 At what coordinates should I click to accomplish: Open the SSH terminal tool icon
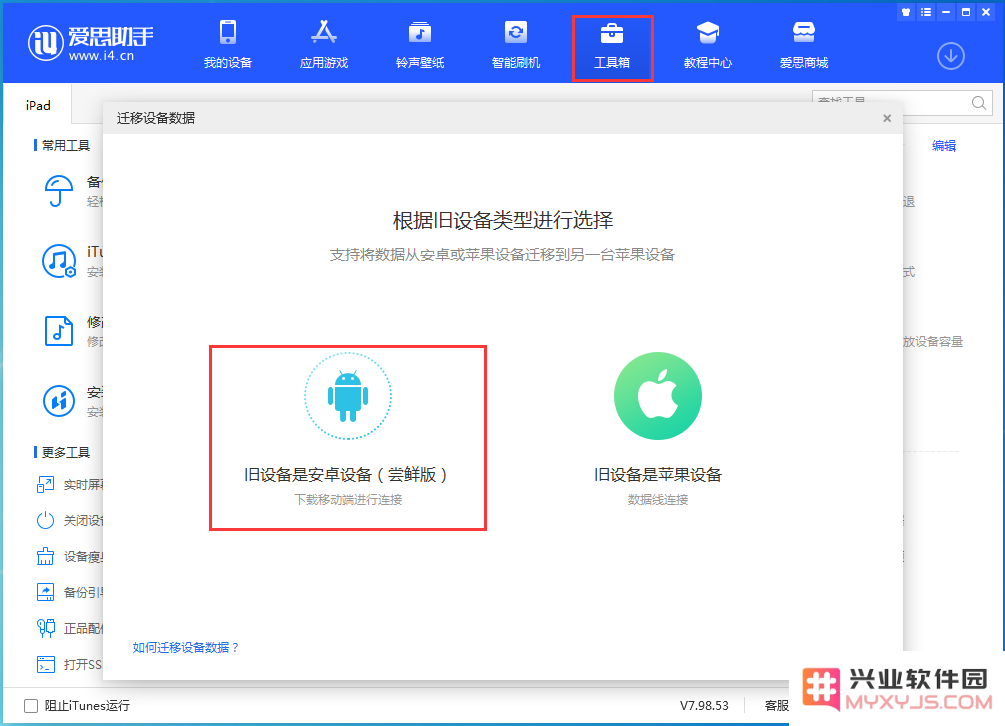[45, 664]
